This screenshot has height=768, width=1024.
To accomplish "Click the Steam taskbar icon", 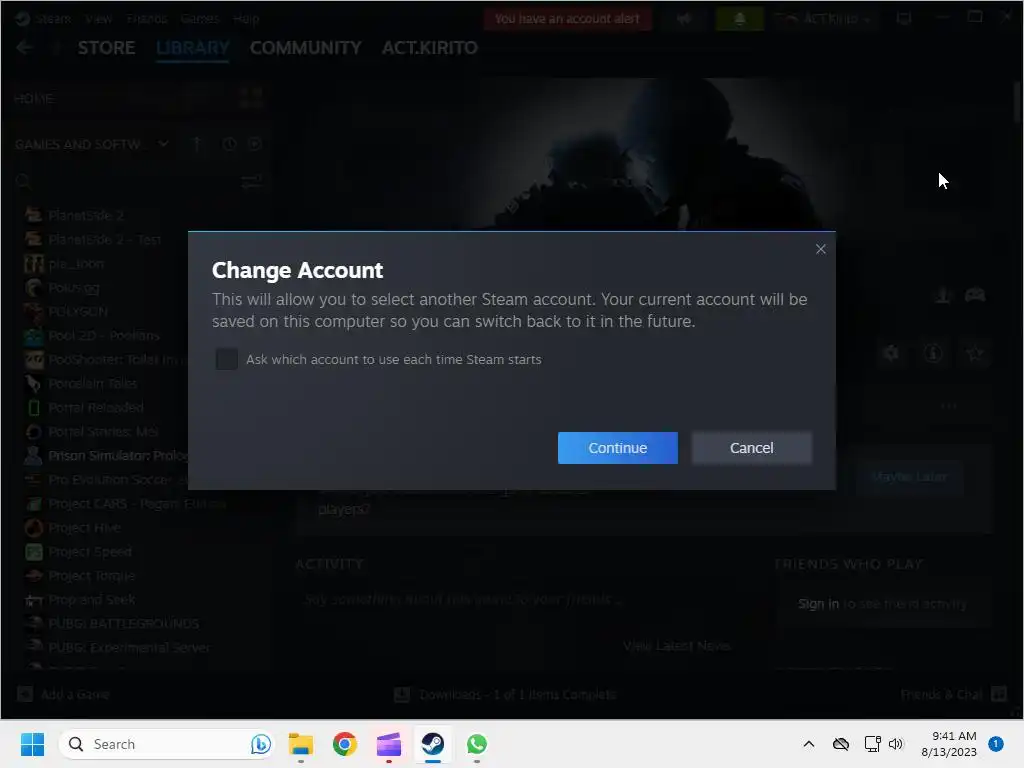I will coord(432,744).
